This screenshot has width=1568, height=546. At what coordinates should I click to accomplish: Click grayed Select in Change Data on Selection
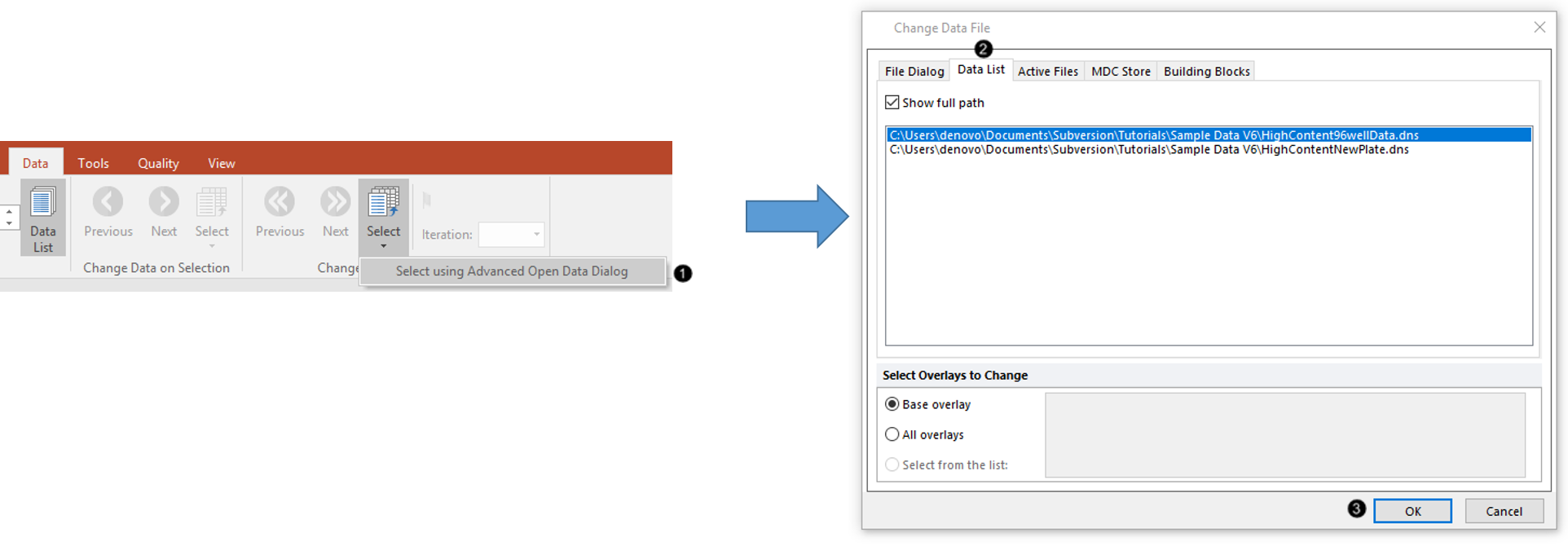[212, 216]
